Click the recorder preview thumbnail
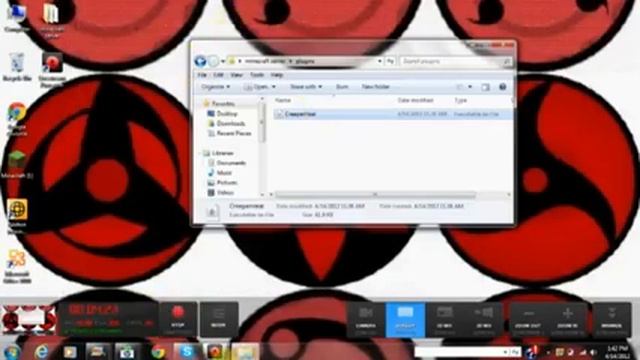This screenshot has height=360, width=640. [28, 319]
